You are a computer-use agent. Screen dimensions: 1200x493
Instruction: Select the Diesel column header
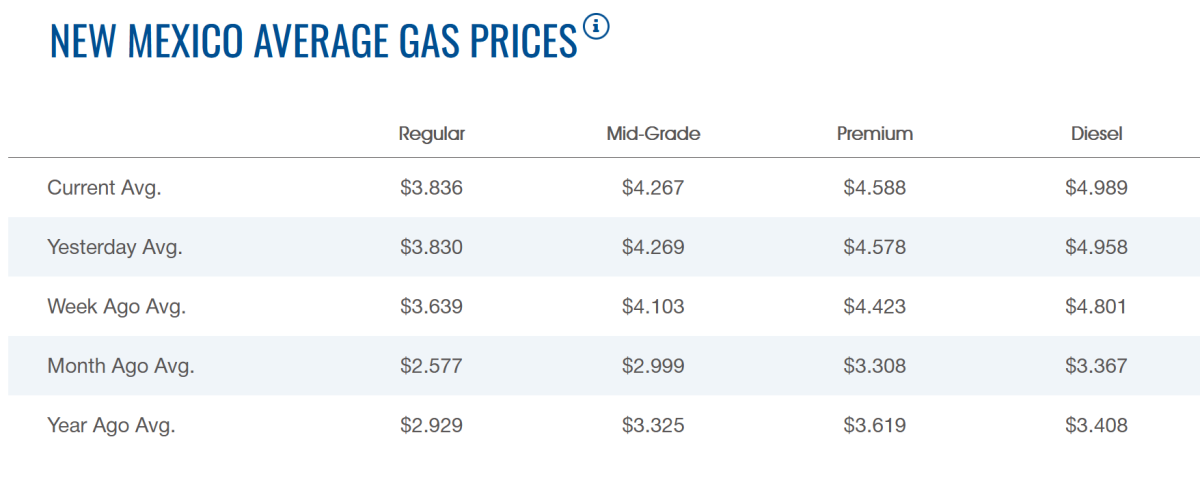1096,134
